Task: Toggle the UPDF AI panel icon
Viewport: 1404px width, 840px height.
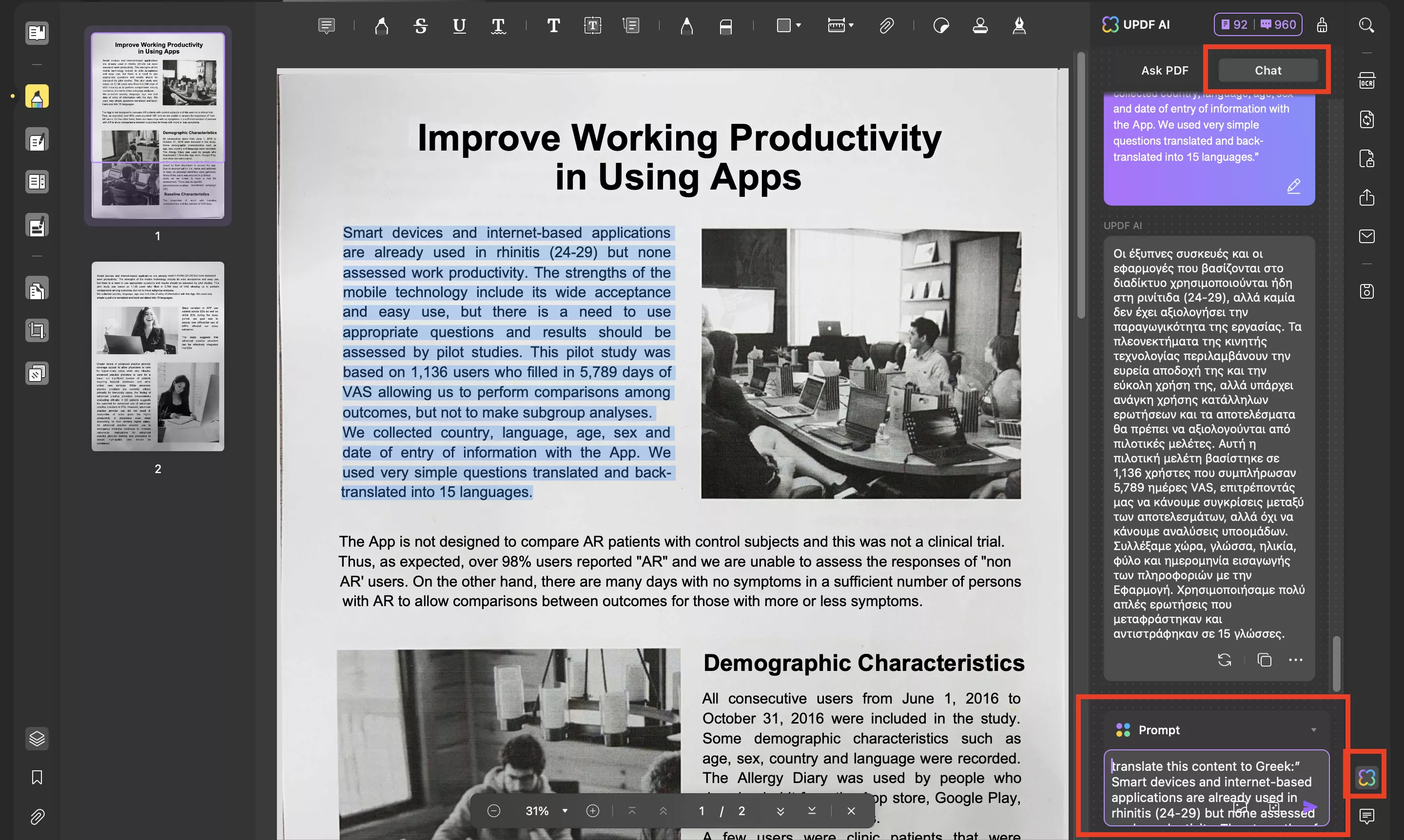Action: click(x=1366, y=777)
